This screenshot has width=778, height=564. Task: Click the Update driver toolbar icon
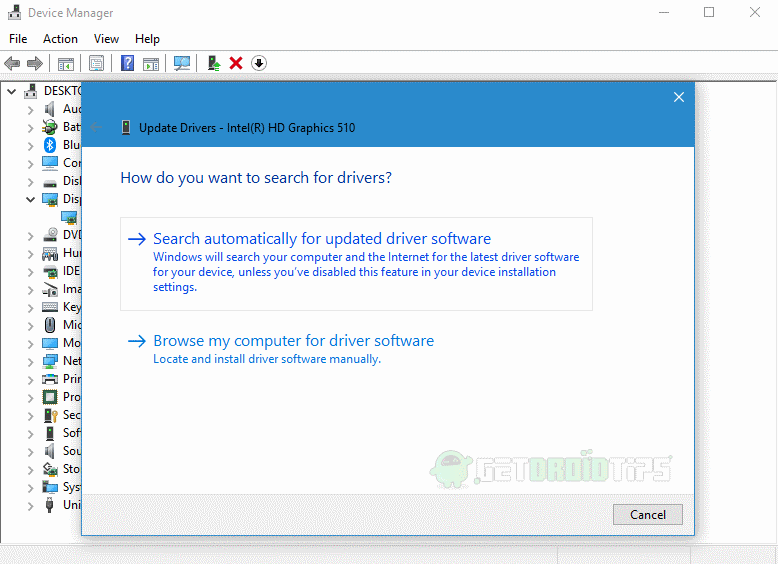pos(214,63)
